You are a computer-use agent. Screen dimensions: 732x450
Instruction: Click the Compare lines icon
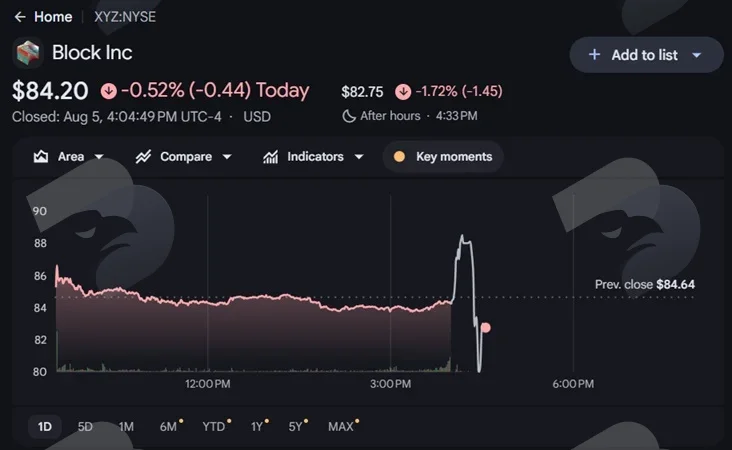[143, 156]
